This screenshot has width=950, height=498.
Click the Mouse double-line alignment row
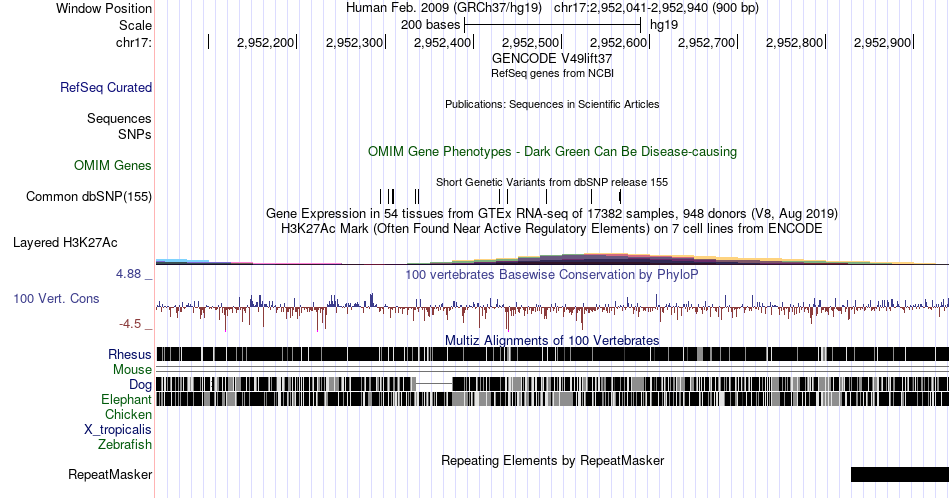coord(552,370)
